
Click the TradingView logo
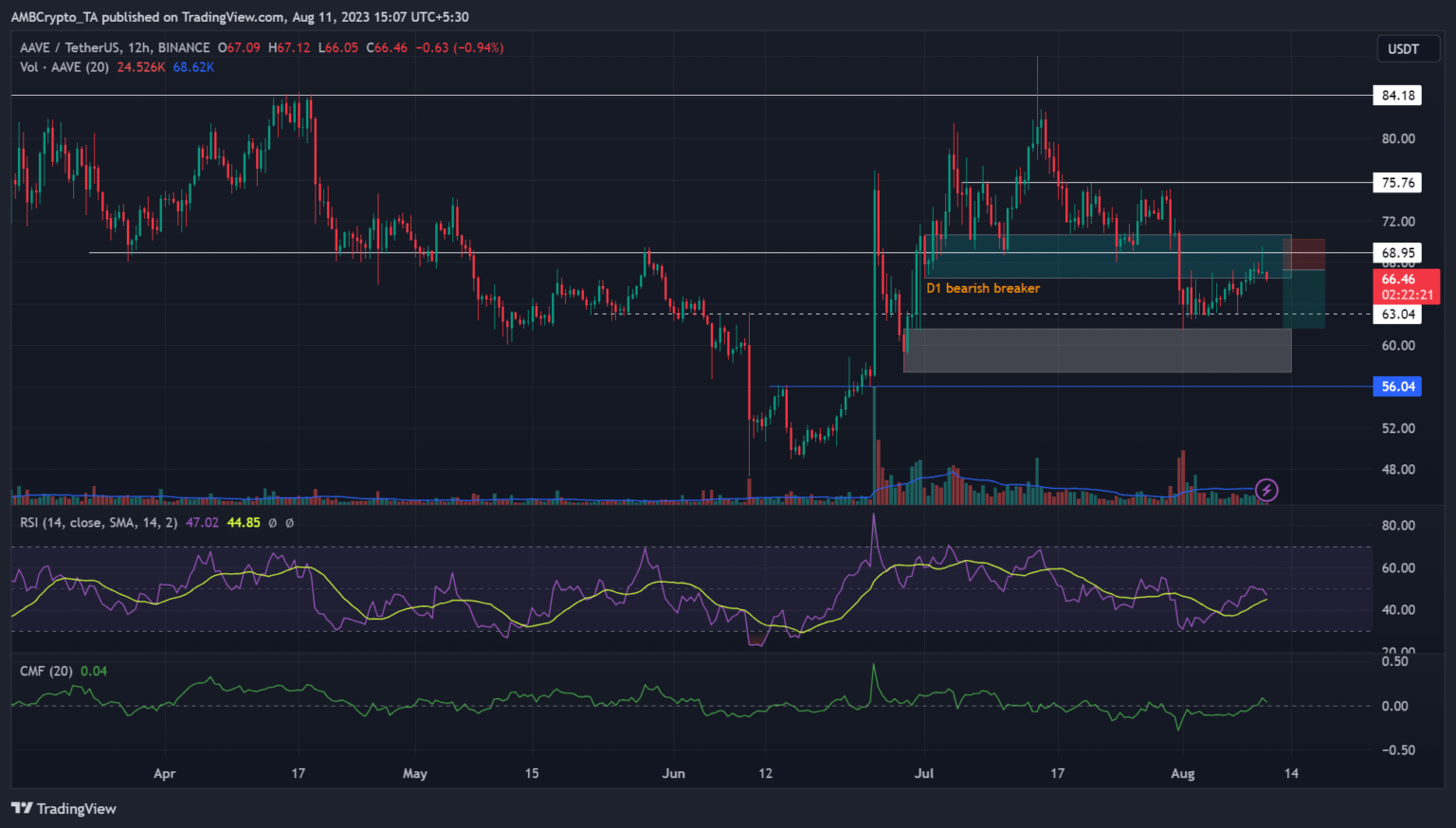[64, 808]
